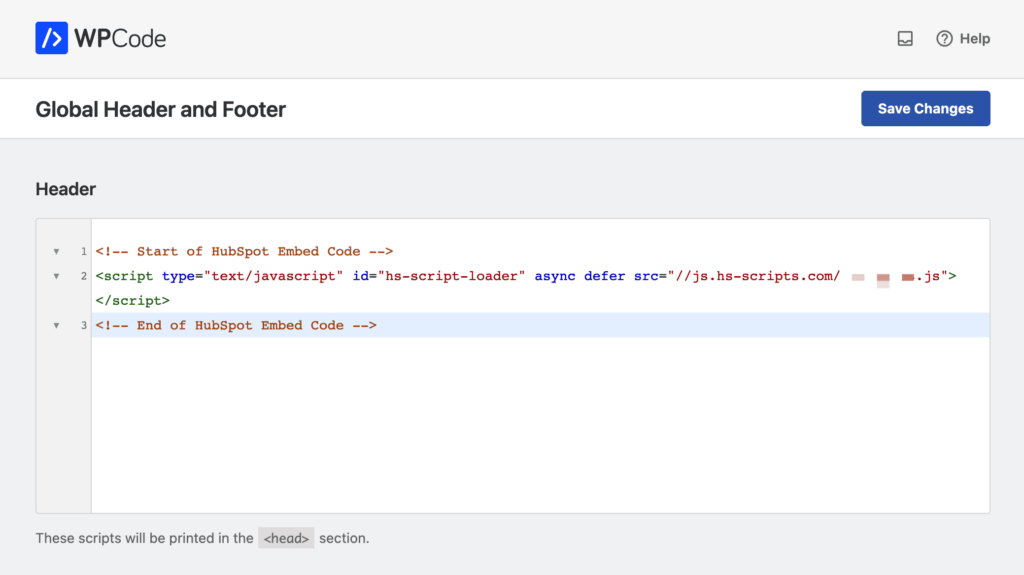
Task: Click the js.hs-scripts.com src URL
Action: [x=808, y=276]
